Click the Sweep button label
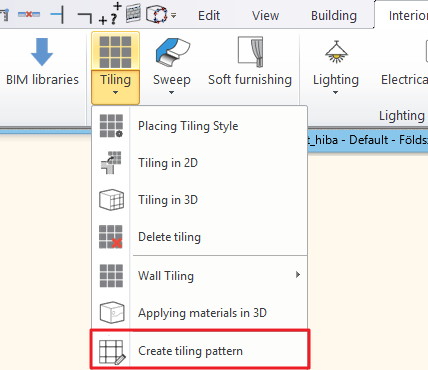Screen dimensions: 428x370 [x=172, y=80]
